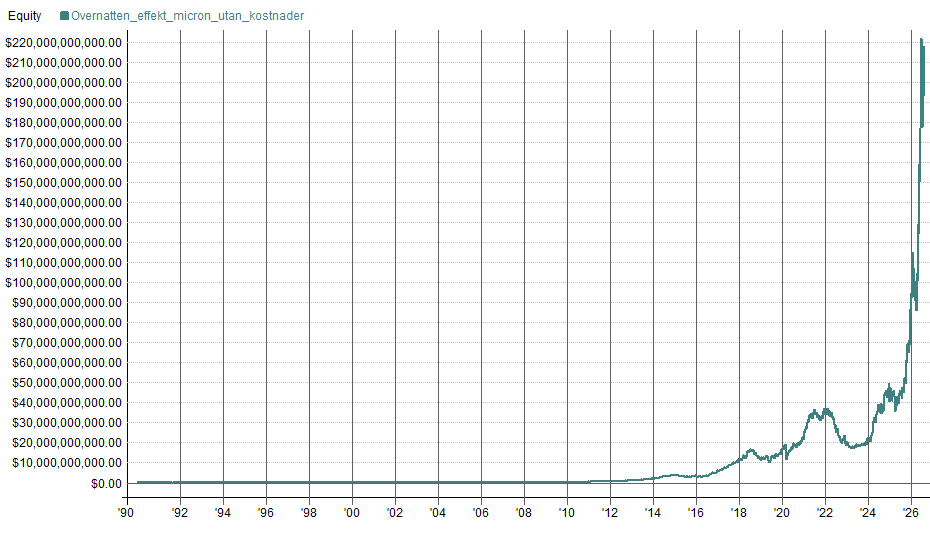Click the $90,000,000,000.00 axis label
This screenshot has height=535, width=930.
pyautogui.click(x=67, y=303)
